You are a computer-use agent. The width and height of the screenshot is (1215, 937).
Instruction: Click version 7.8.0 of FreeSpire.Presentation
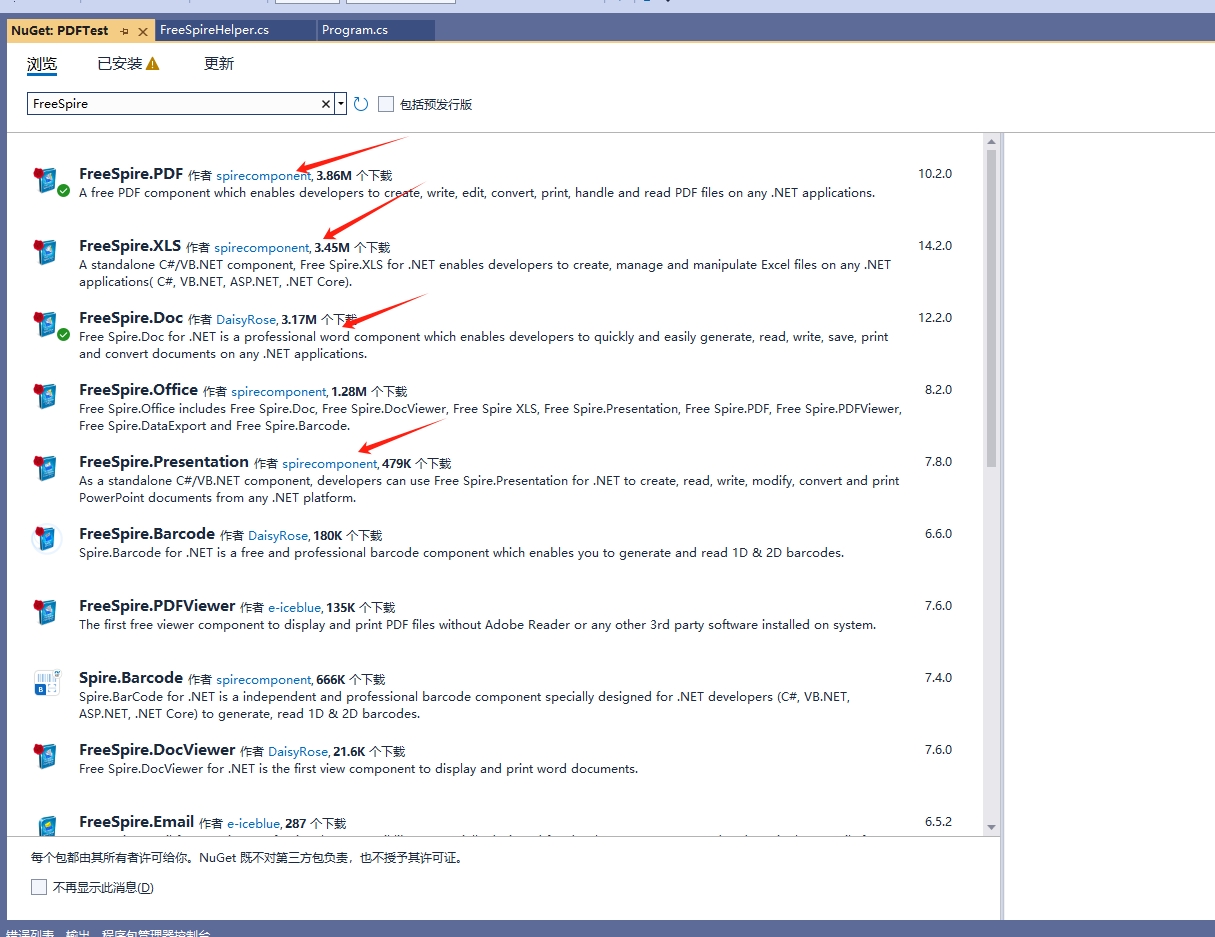[938, 462]
